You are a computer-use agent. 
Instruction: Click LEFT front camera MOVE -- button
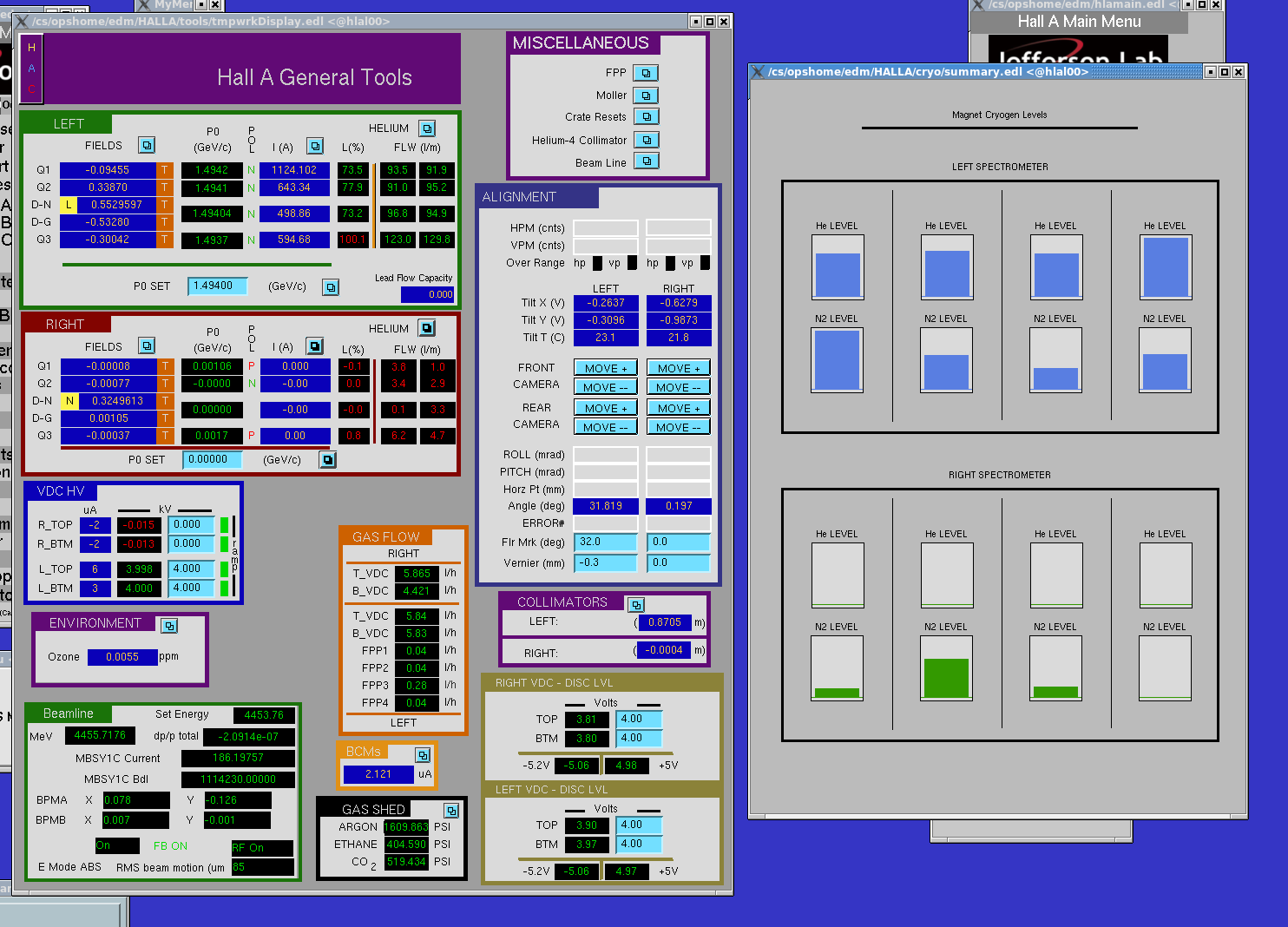point(606,387)
